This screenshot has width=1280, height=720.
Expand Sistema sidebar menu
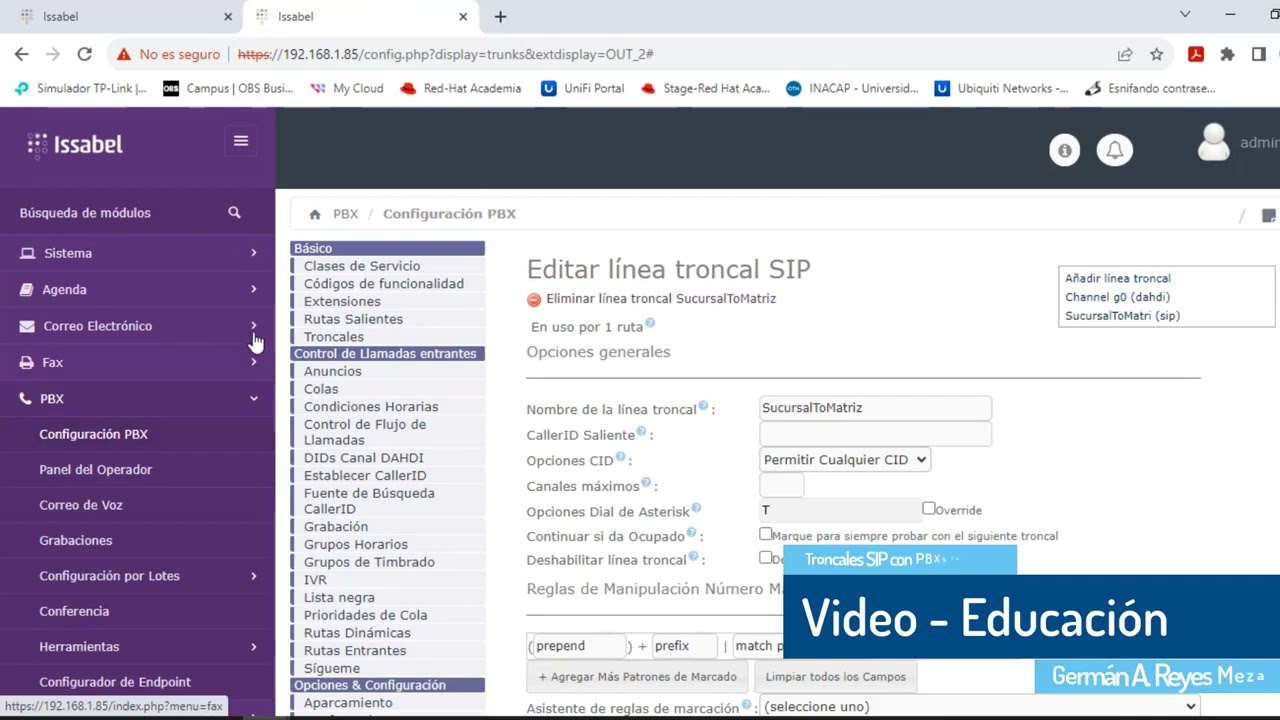click(137, 253)
